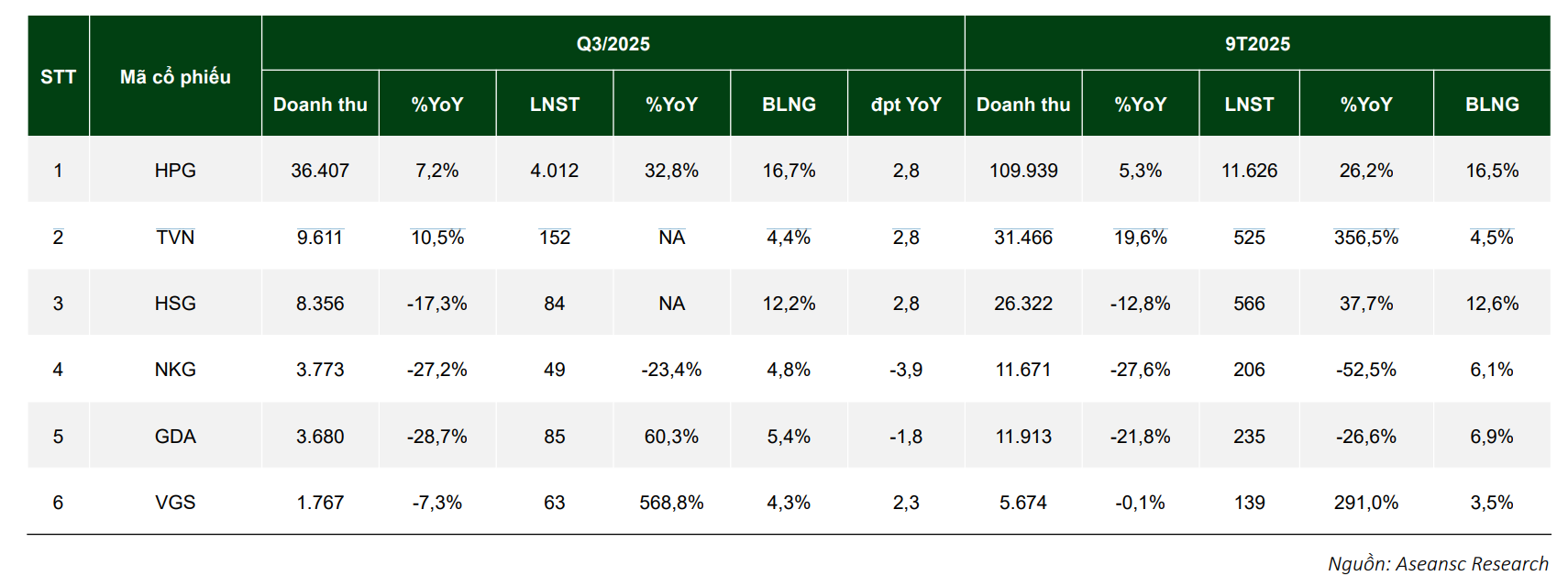Viewport: 1568px width, 576px height.
Task: Select HPG's 9T2025 revenue value 109.939
Action: (x=1023, y=171)
